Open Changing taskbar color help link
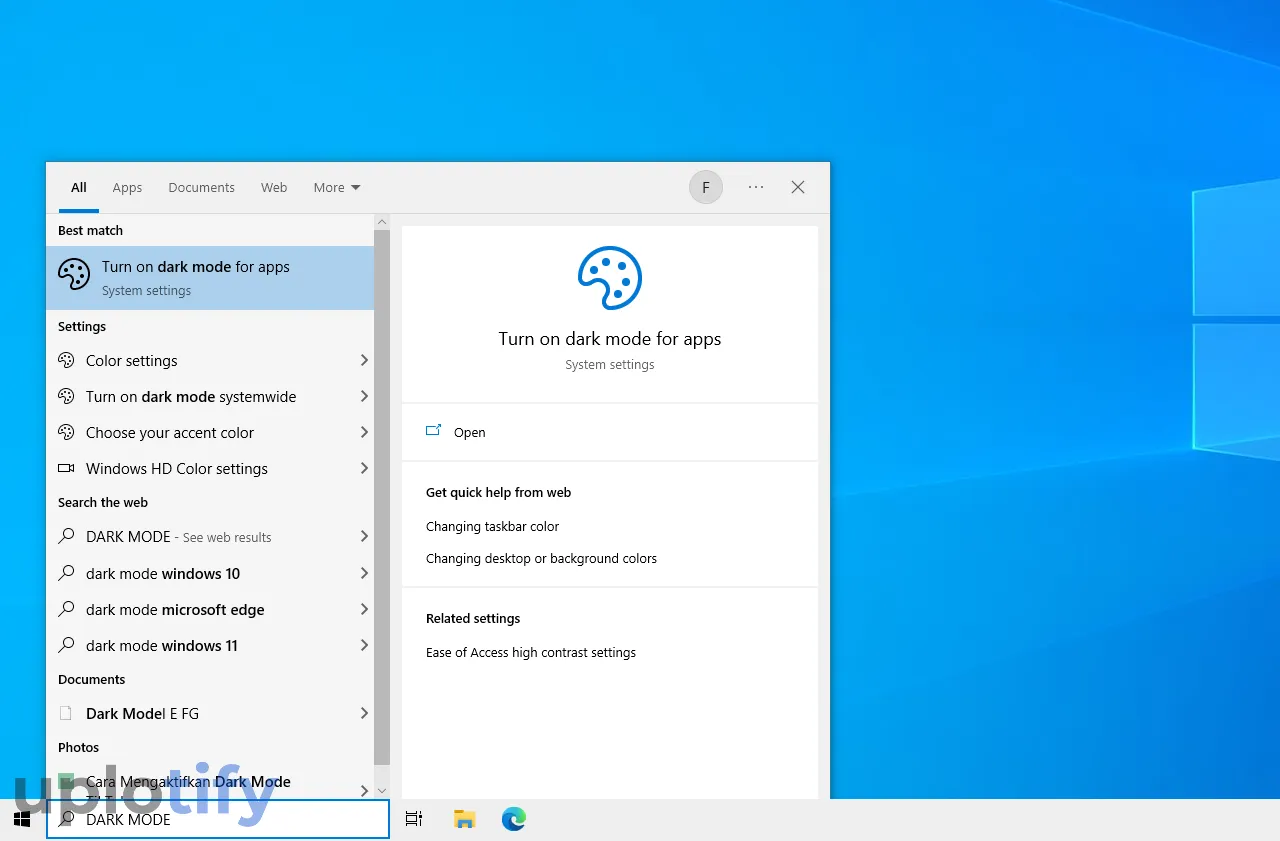Image resolution: width=1280 pixels, height=841 pixels. pyautogui.click(x=492, y=526)
